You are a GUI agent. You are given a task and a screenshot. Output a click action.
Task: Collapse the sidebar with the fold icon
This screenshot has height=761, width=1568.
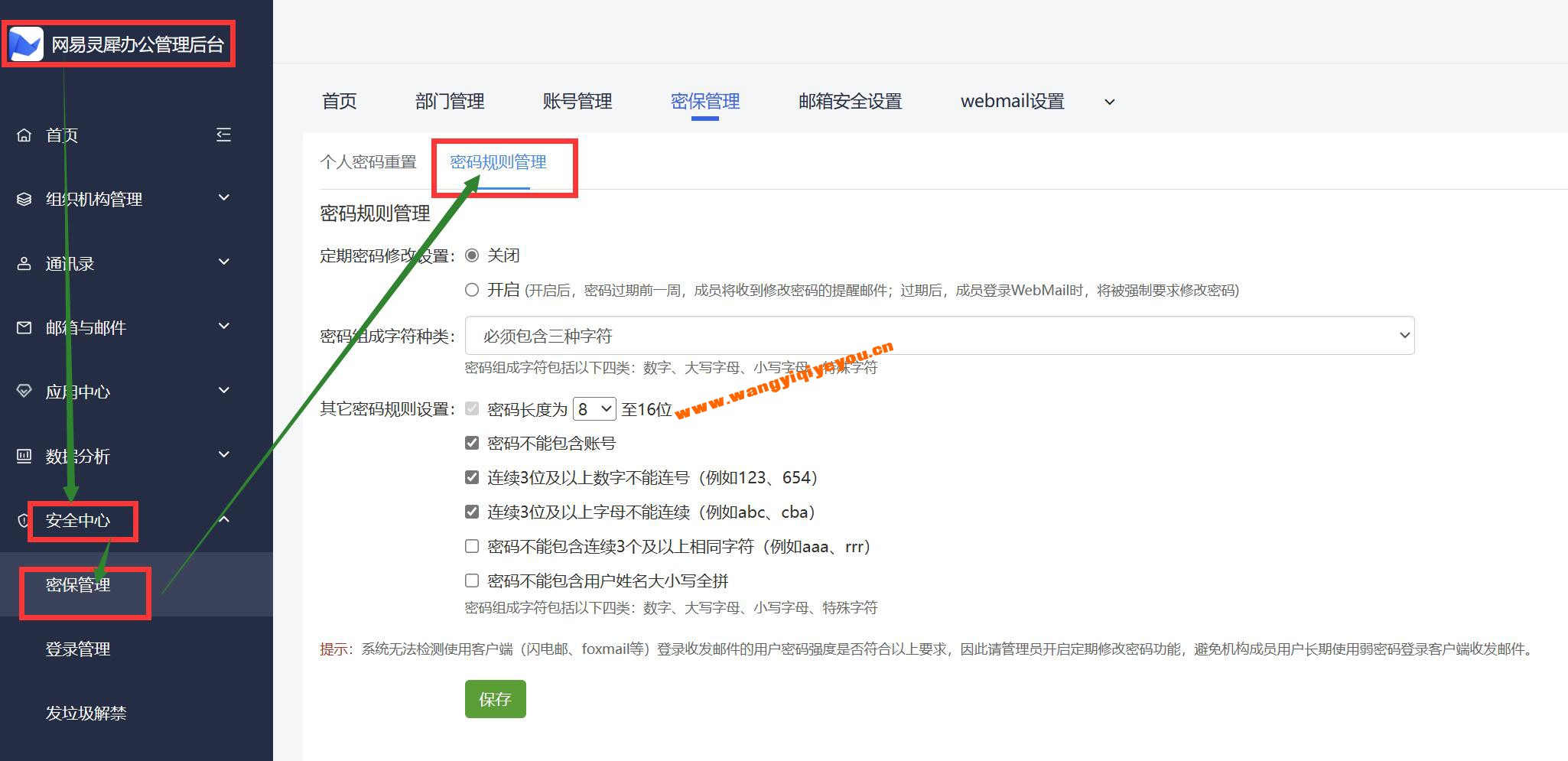[223, 135]
